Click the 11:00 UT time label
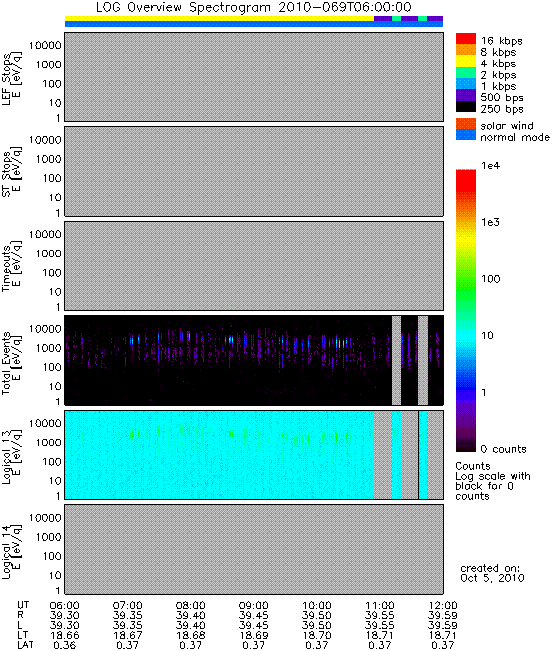 click(x=380, y=606)
